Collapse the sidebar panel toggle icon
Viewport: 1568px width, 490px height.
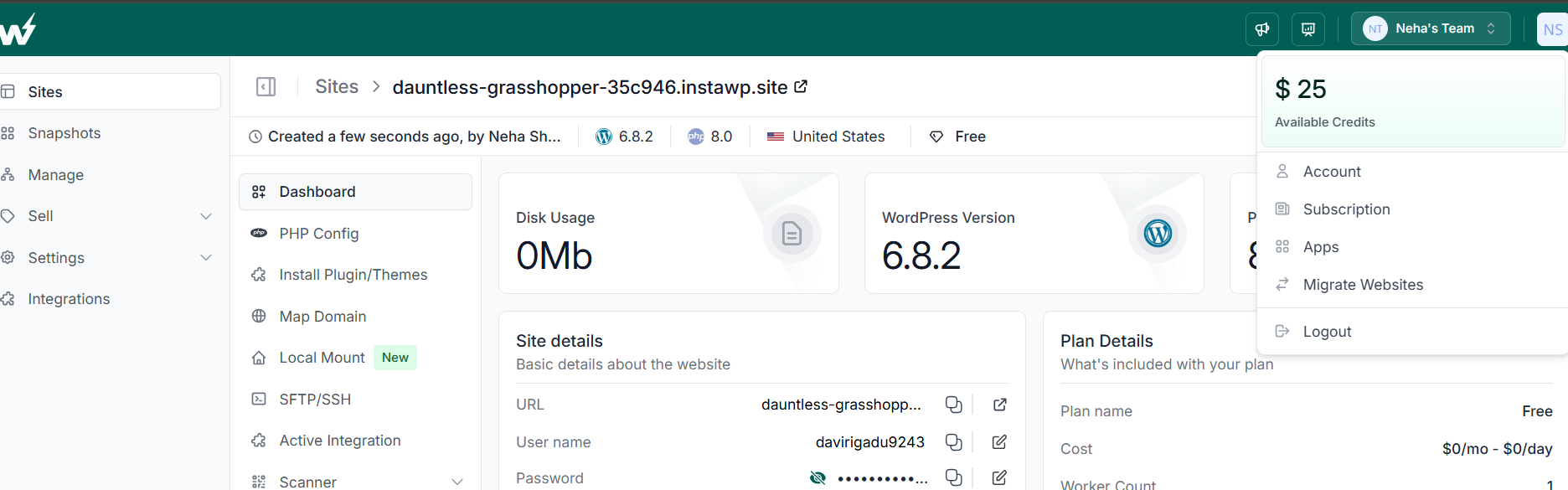click(x=266, y=87)
